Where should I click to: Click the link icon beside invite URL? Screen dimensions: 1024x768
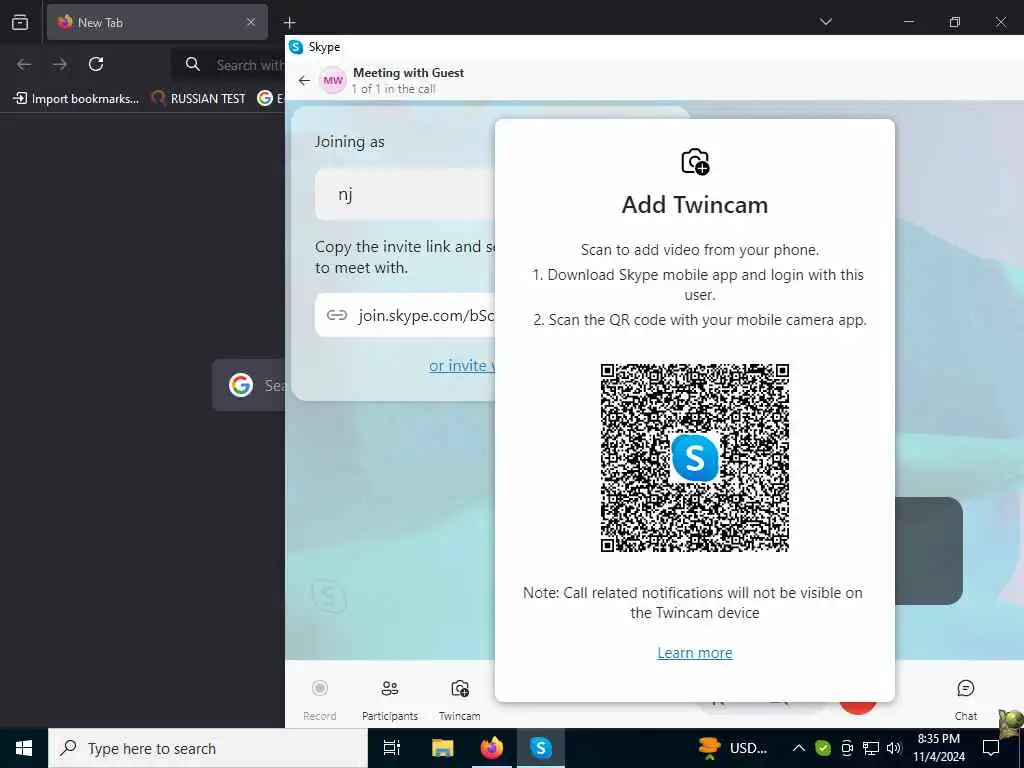point(337,315)
